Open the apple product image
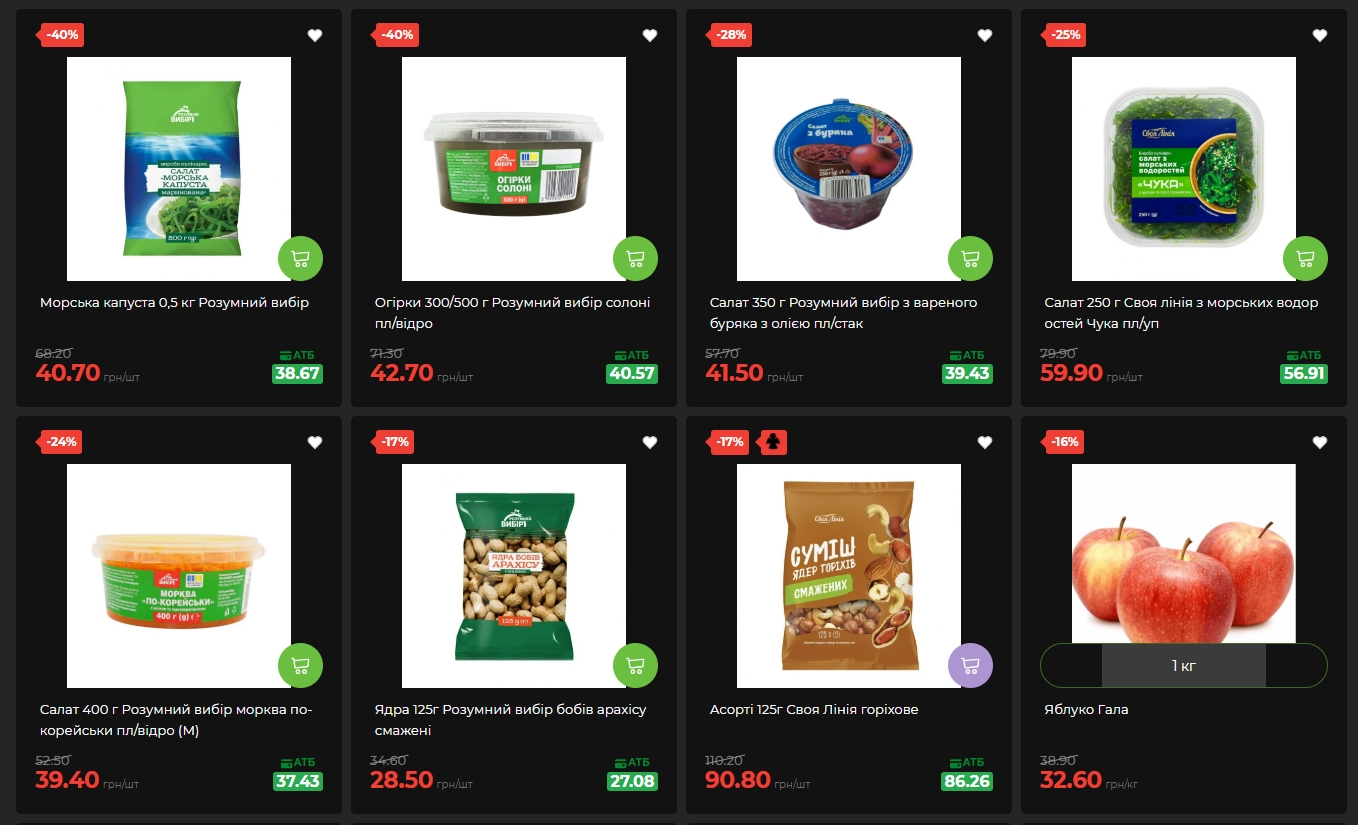 click(x=1184, y=554)
